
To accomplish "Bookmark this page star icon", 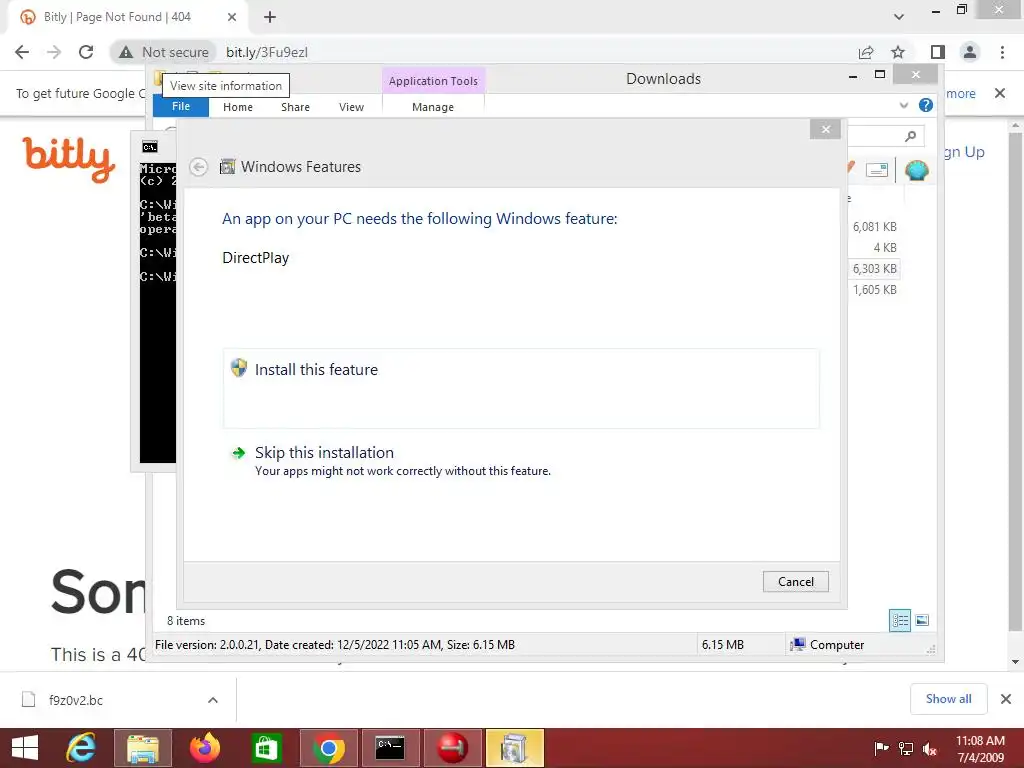I will point(898,52).
